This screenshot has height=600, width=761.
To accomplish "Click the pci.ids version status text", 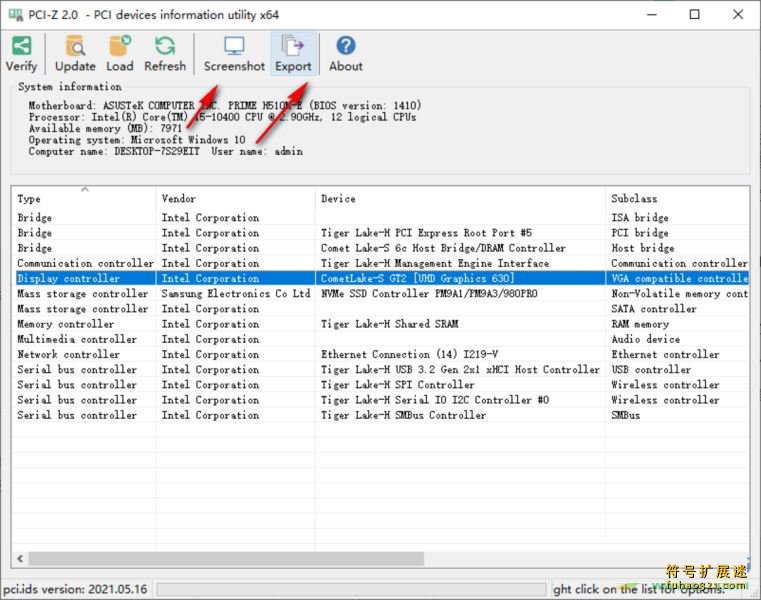I will pyautogui.click(x=75, y=589).
